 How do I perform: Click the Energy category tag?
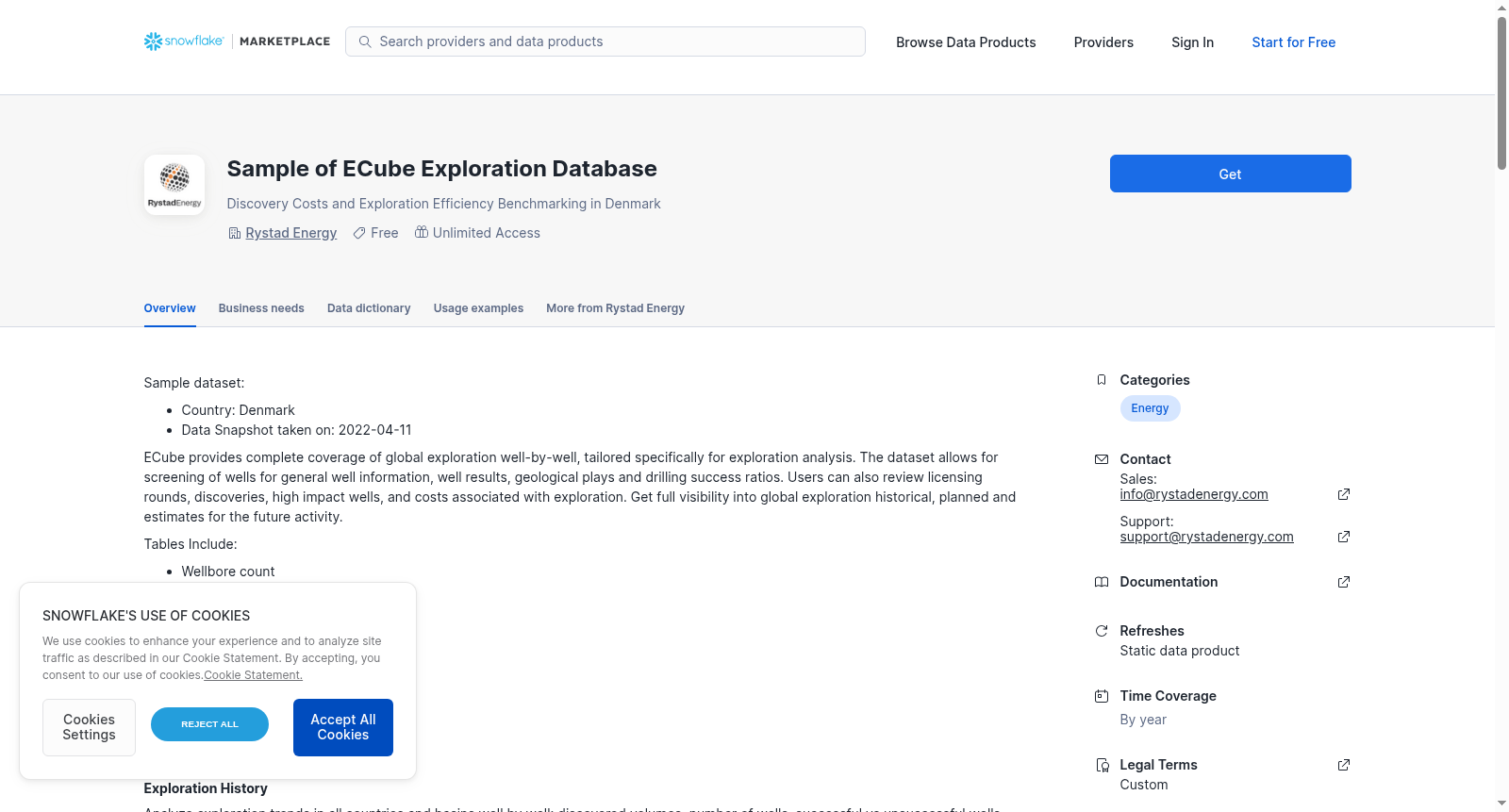pyautogui.click(x=1150, y=408)
